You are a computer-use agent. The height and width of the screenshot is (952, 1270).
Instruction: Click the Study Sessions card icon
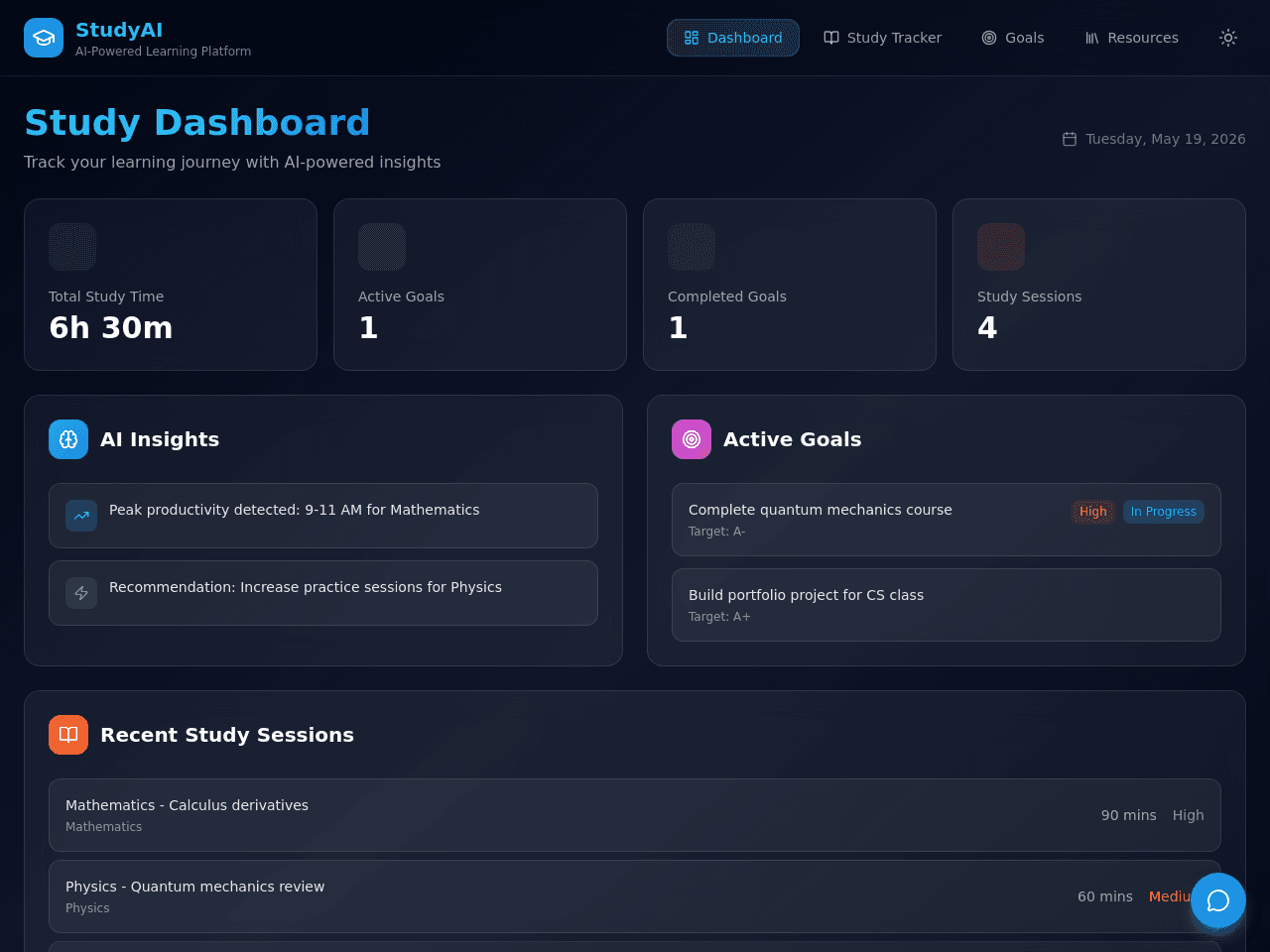pyautogui.click(x=1001, y=247)
